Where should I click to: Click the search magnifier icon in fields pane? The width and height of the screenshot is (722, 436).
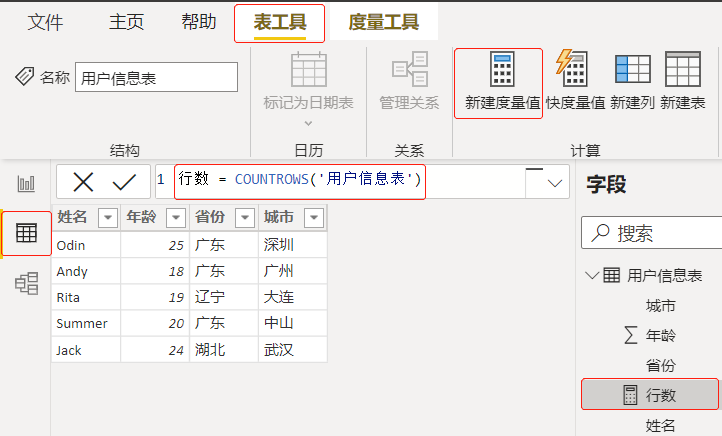tap(600, 233)
